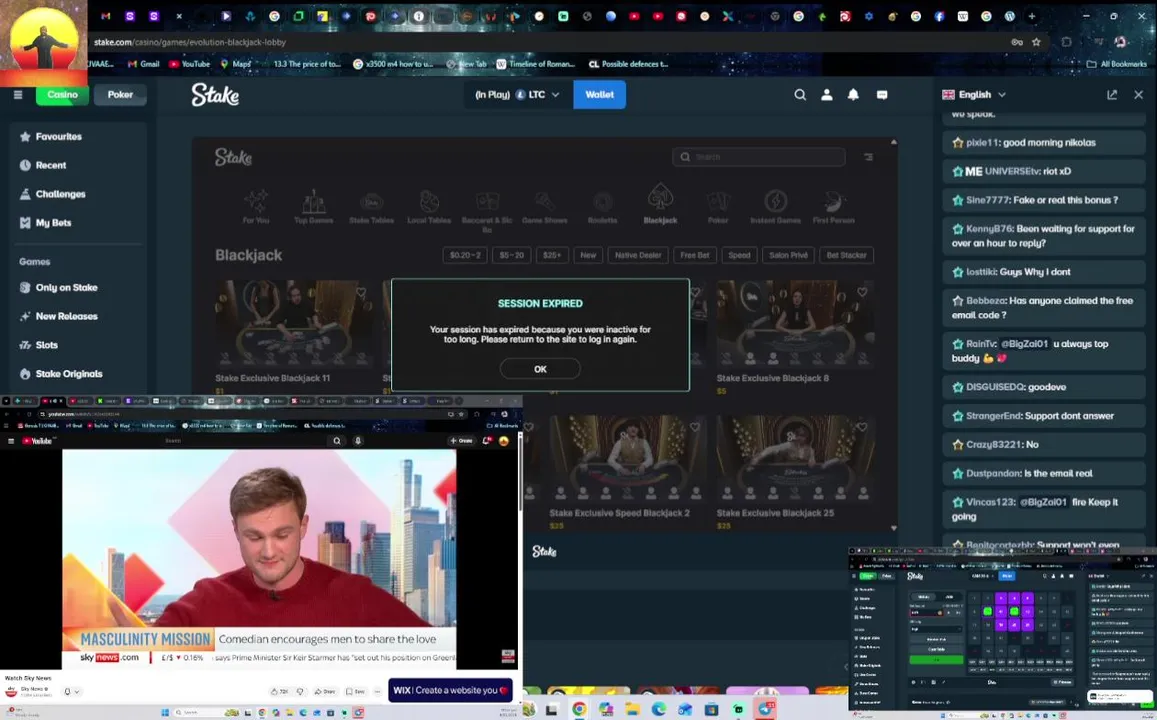Select the Top Games lobby category
Viewport: 1157px width, 720px height.
[x=314, y=206]
